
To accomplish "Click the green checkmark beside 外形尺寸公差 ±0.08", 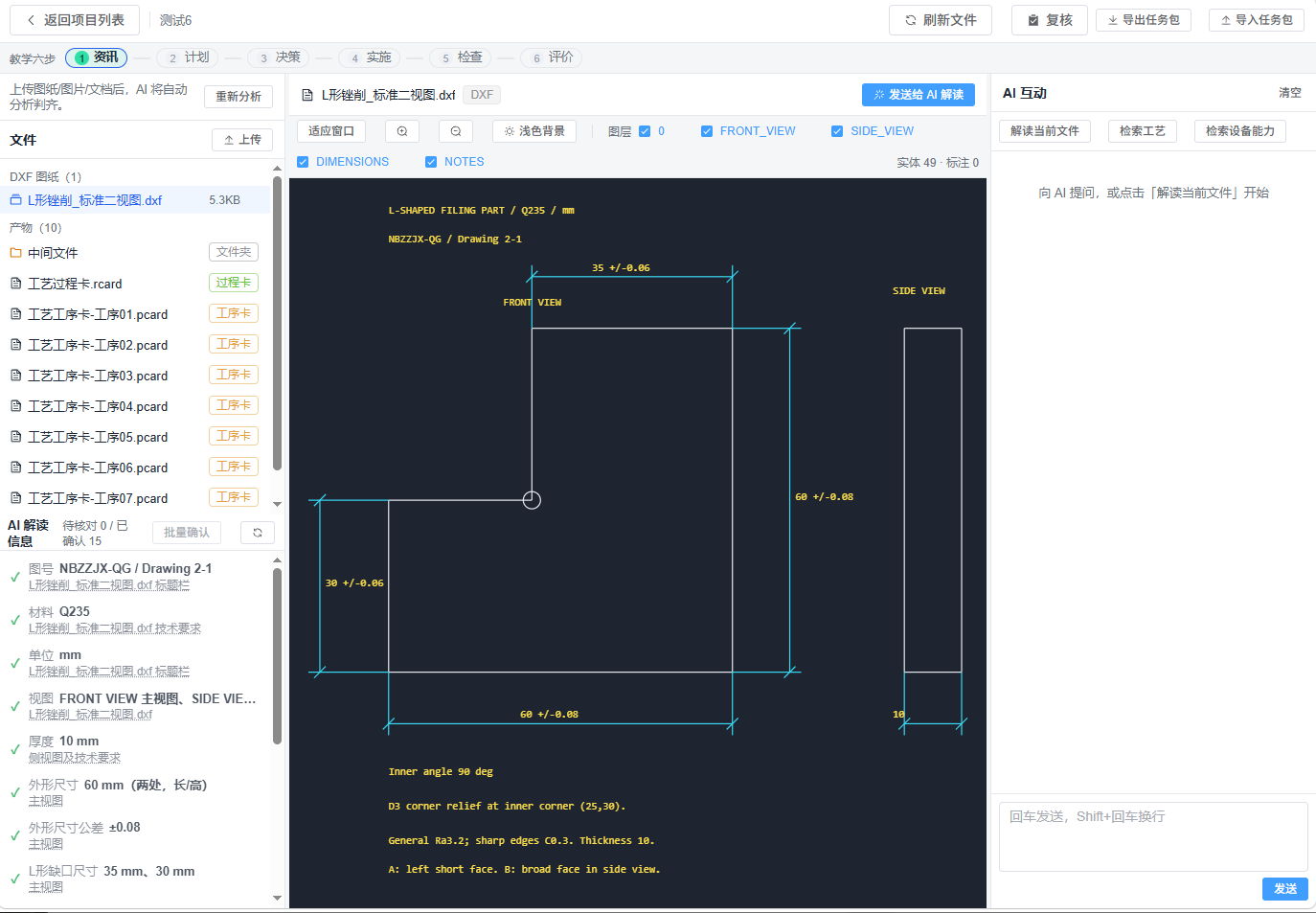I will 15,835.
